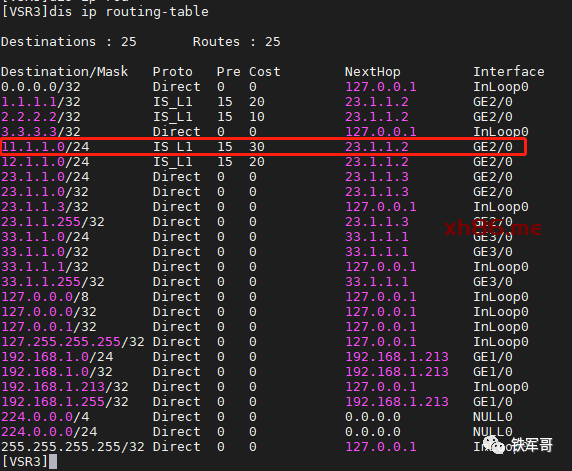Click the 'Interface' column header

(509, 72)
